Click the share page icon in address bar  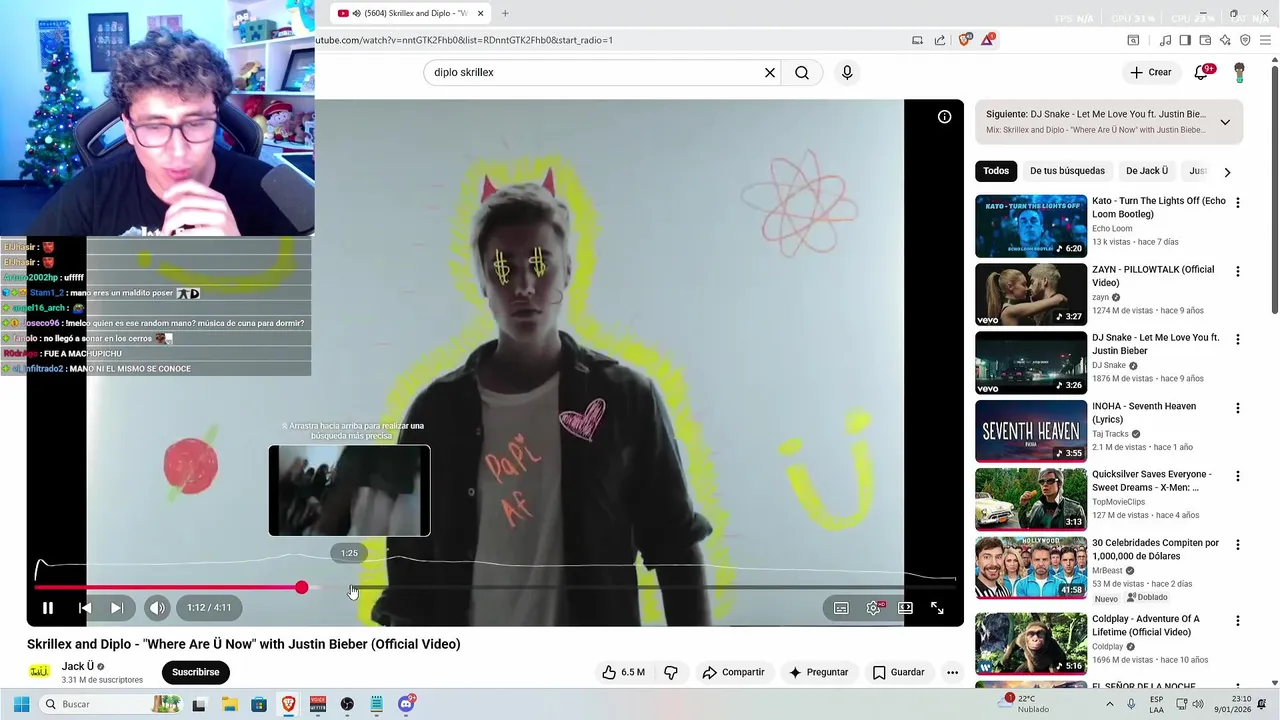click(x=940, y=40)
